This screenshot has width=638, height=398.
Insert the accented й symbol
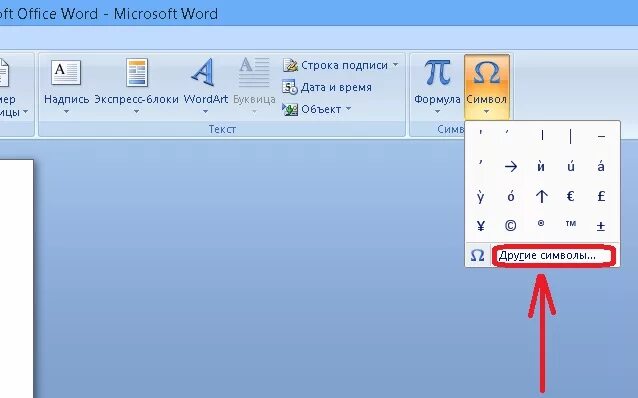[541, 166]
